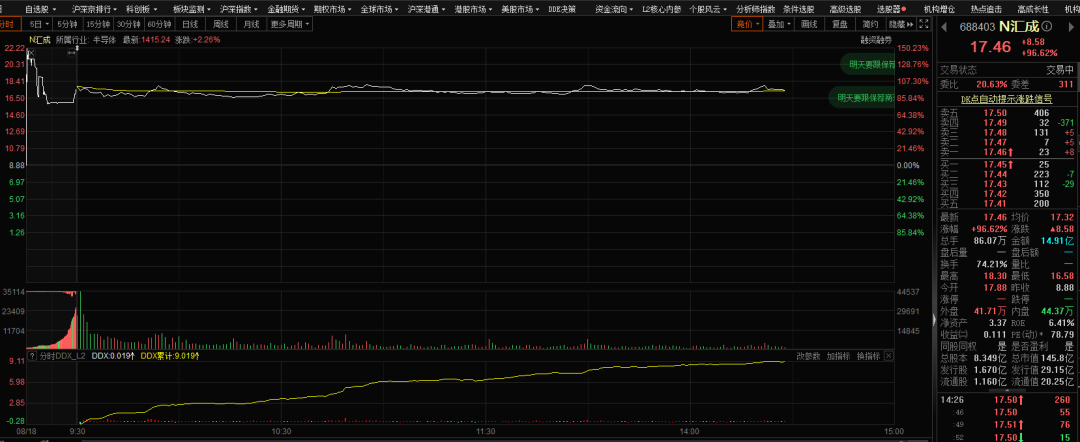The image size is (1080, 442).
Task: Toggle the 复盘 replay mode
Action: [x=840, y=23]
